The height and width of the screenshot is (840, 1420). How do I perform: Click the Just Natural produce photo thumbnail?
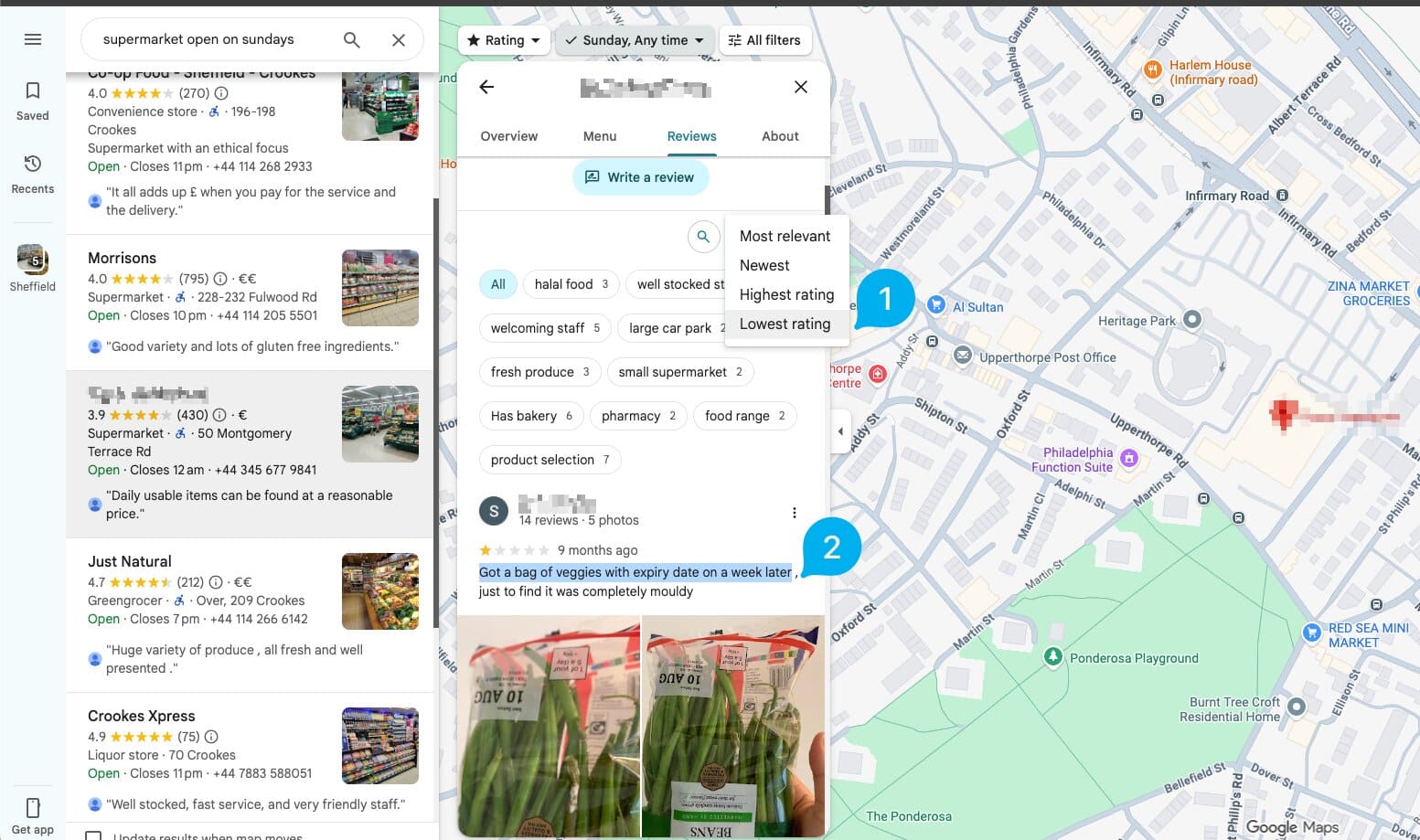coord(380,591)
